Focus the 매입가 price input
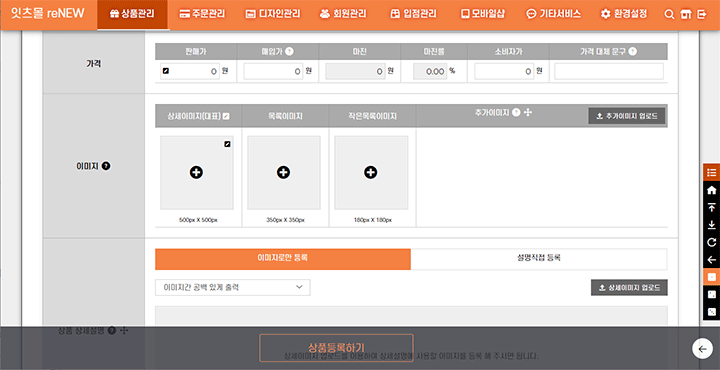This screenshot has width=720, height=370. (x=273, y=71)
